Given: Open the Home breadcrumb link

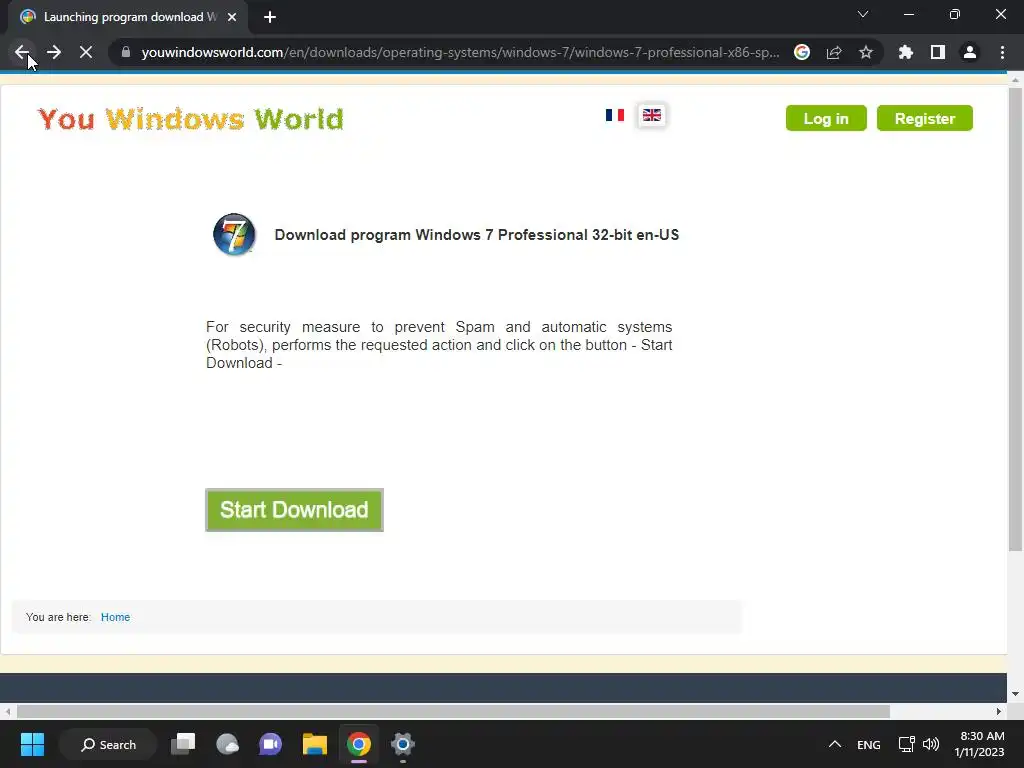Looking at the screenshot, I should [x=115, y=617].
